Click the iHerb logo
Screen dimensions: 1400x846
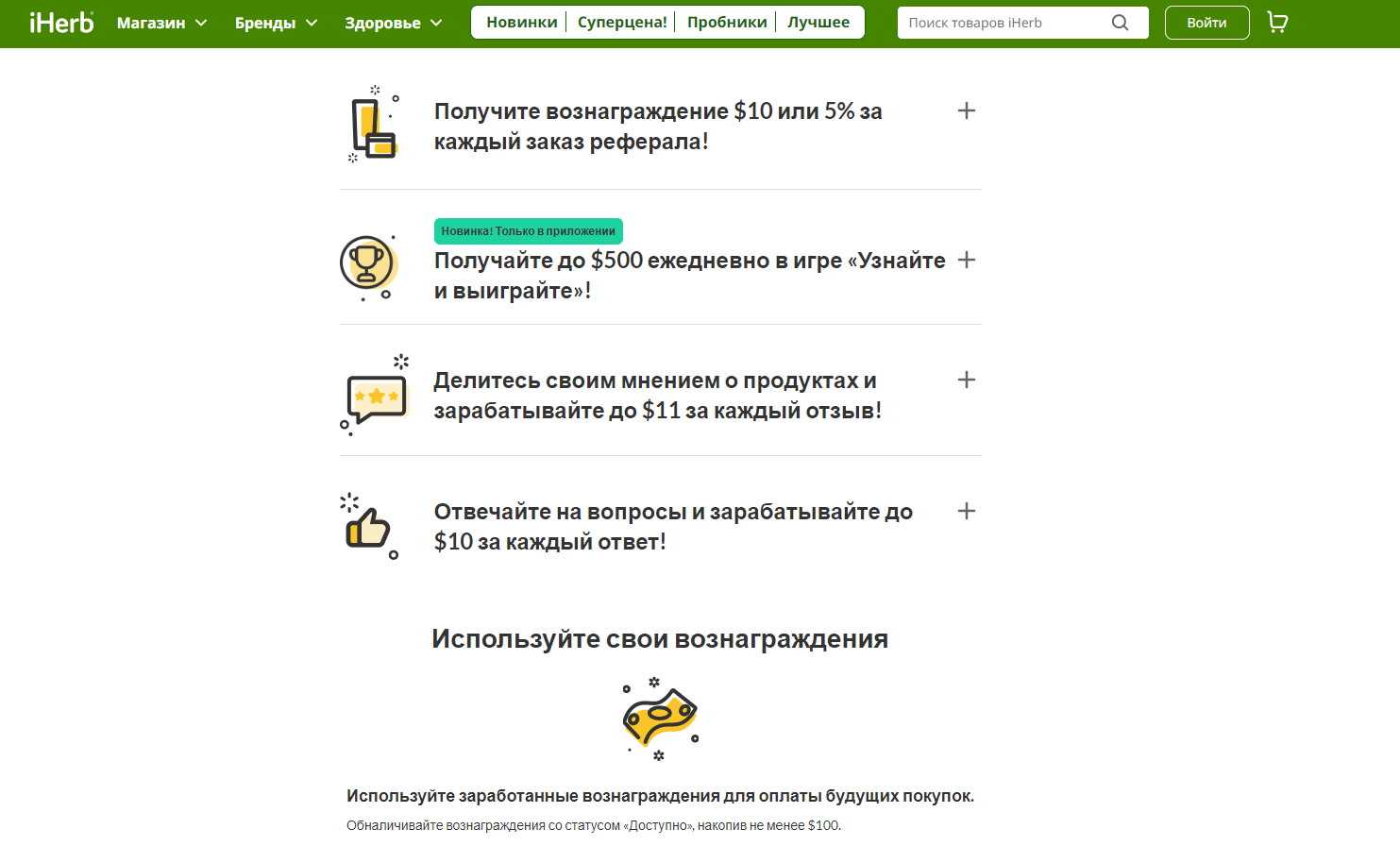pyautogui.click(x=61, y=23)
